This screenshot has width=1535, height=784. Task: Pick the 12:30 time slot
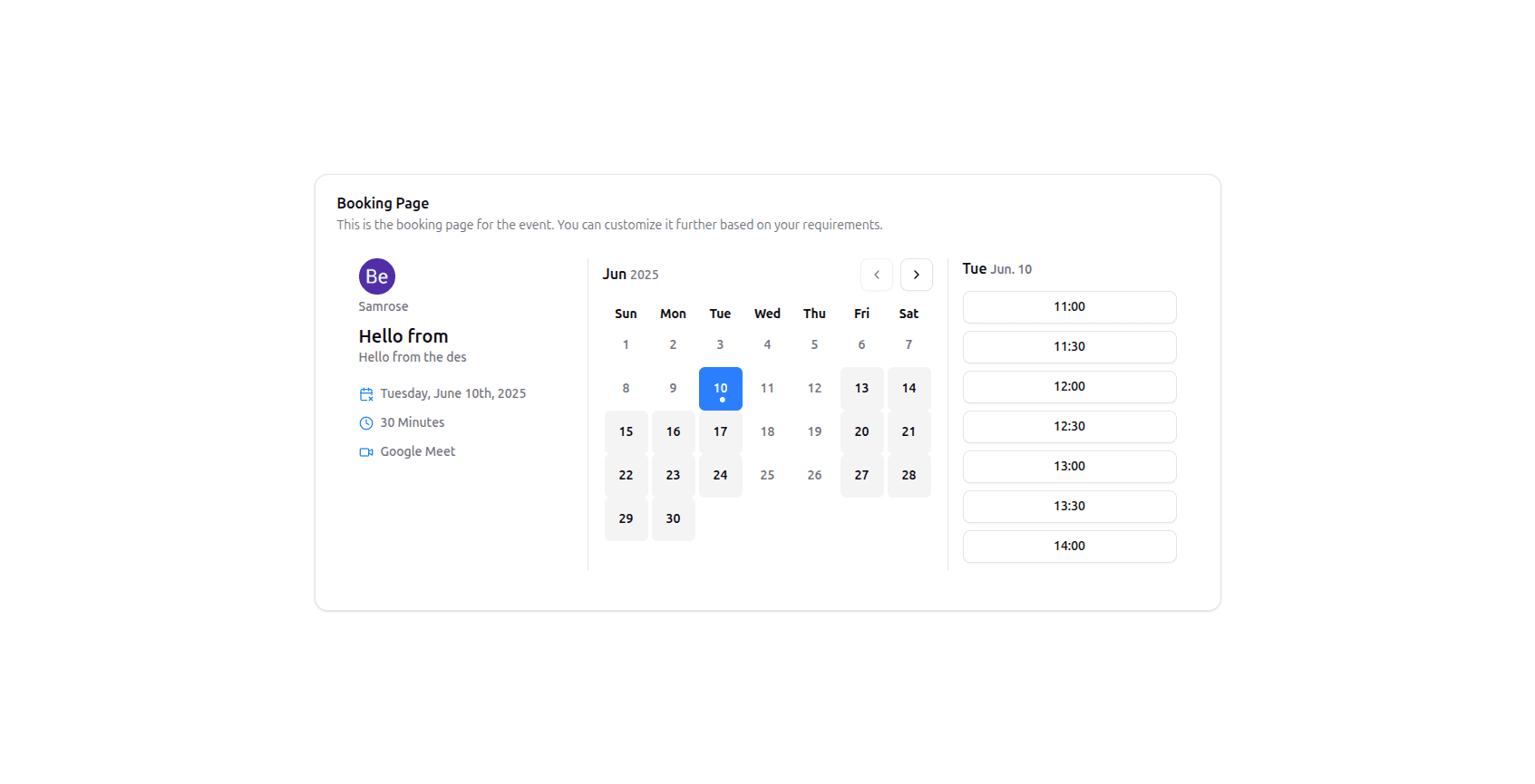1069,427
